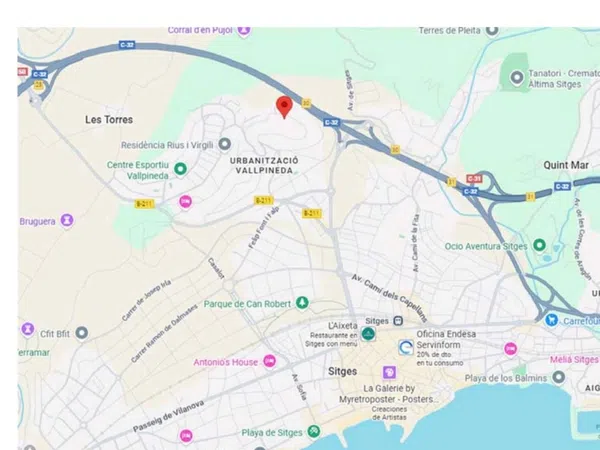Click the Playa de Sitges beach icon
This screenshot has height=450, width=600.
(314, 431)
